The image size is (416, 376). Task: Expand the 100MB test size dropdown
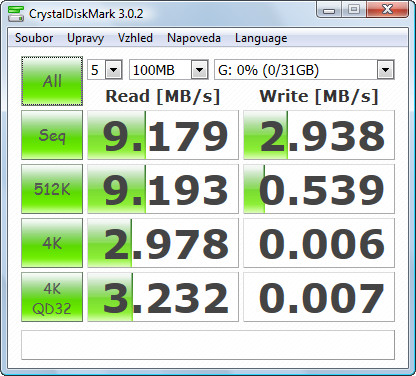[199, 70]
